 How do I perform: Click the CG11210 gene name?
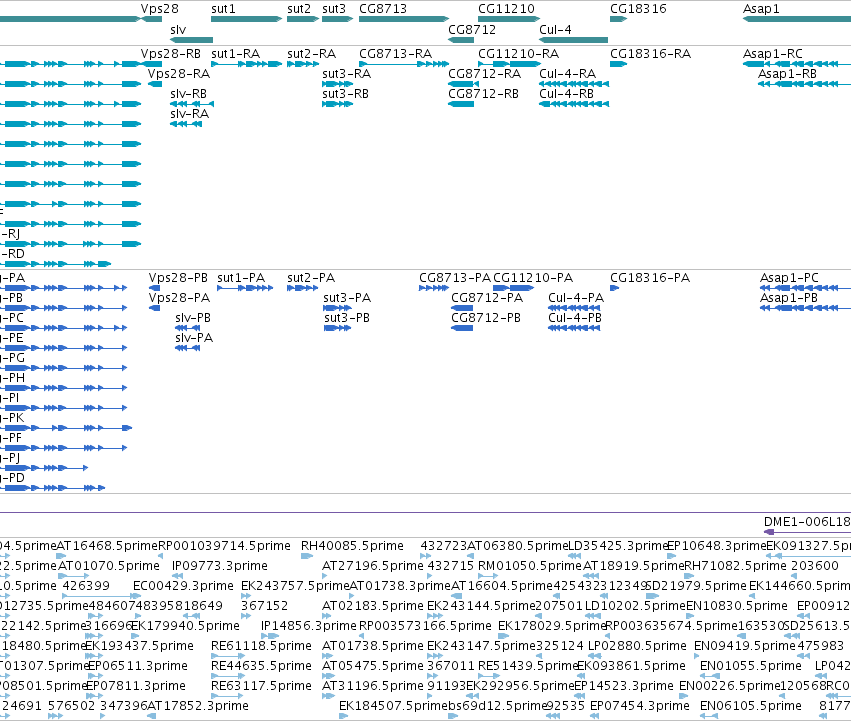[506, 9]
